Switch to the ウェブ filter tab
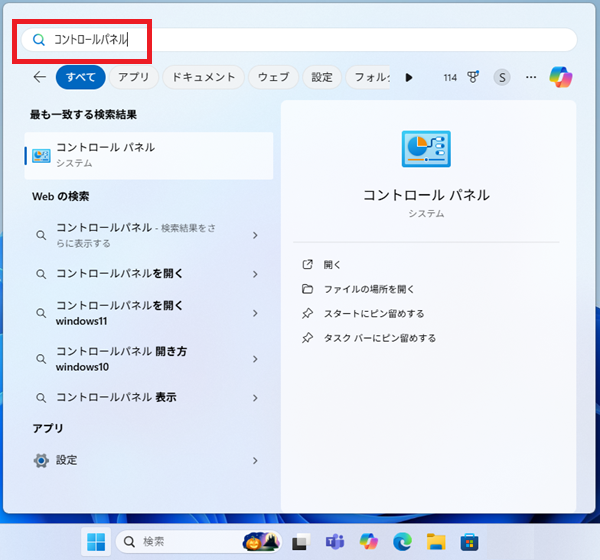The width and height of the screenshot is (600, 560). tap(274, 77)
